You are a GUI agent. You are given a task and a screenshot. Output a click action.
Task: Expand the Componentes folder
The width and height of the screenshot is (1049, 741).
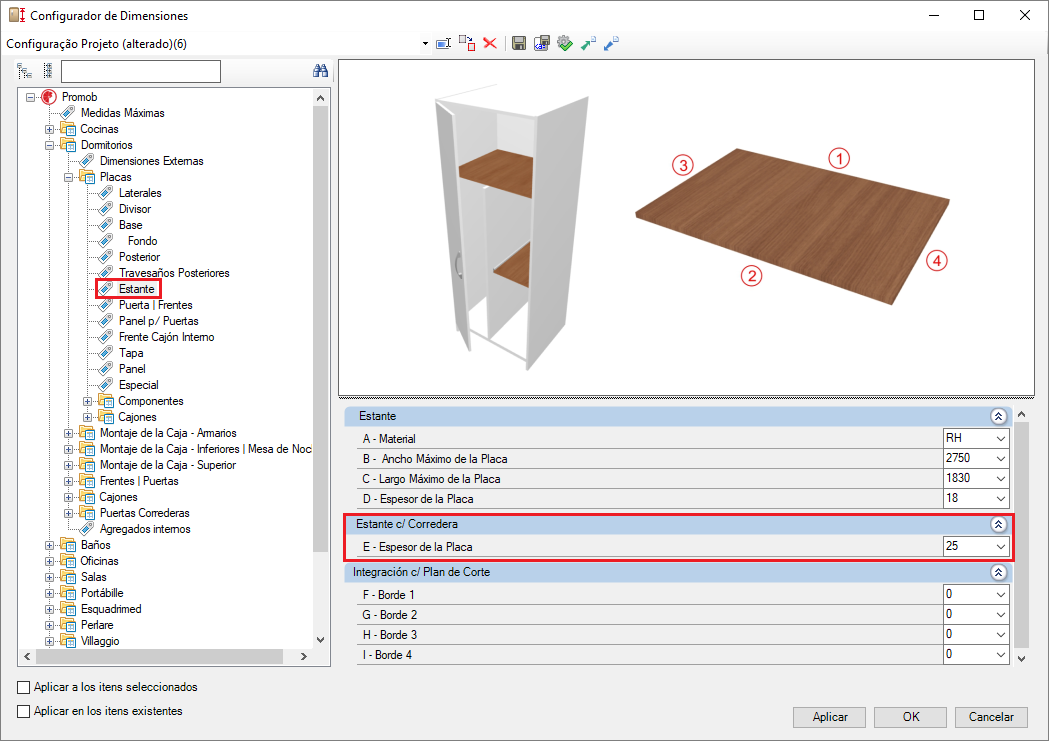(87, 401)
